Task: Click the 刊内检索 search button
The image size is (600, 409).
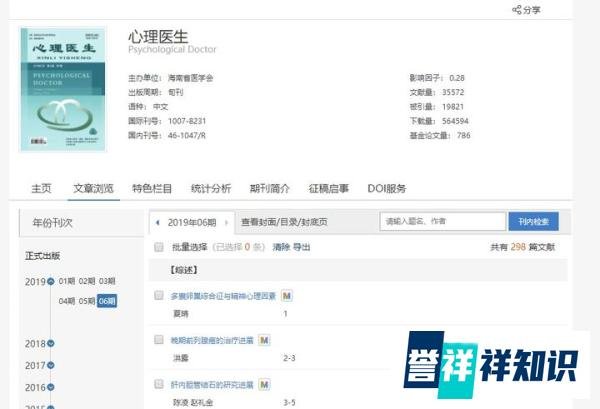Action: coord(533,221)
